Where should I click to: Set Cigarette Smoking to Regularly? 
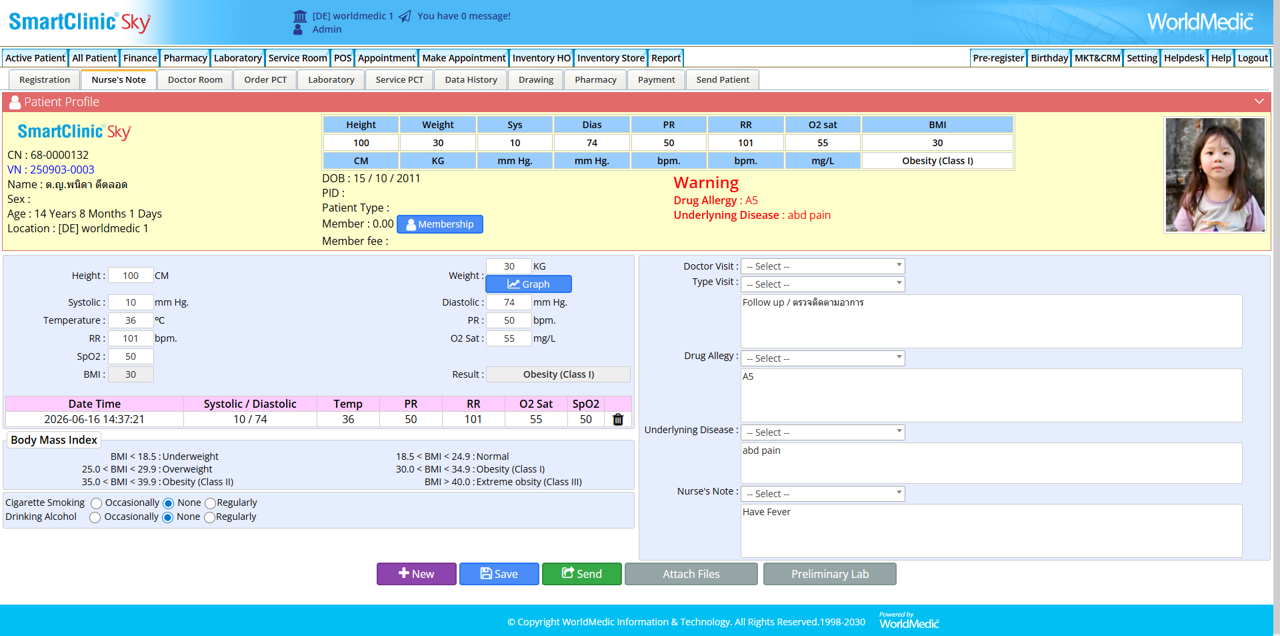coord(210,503)
